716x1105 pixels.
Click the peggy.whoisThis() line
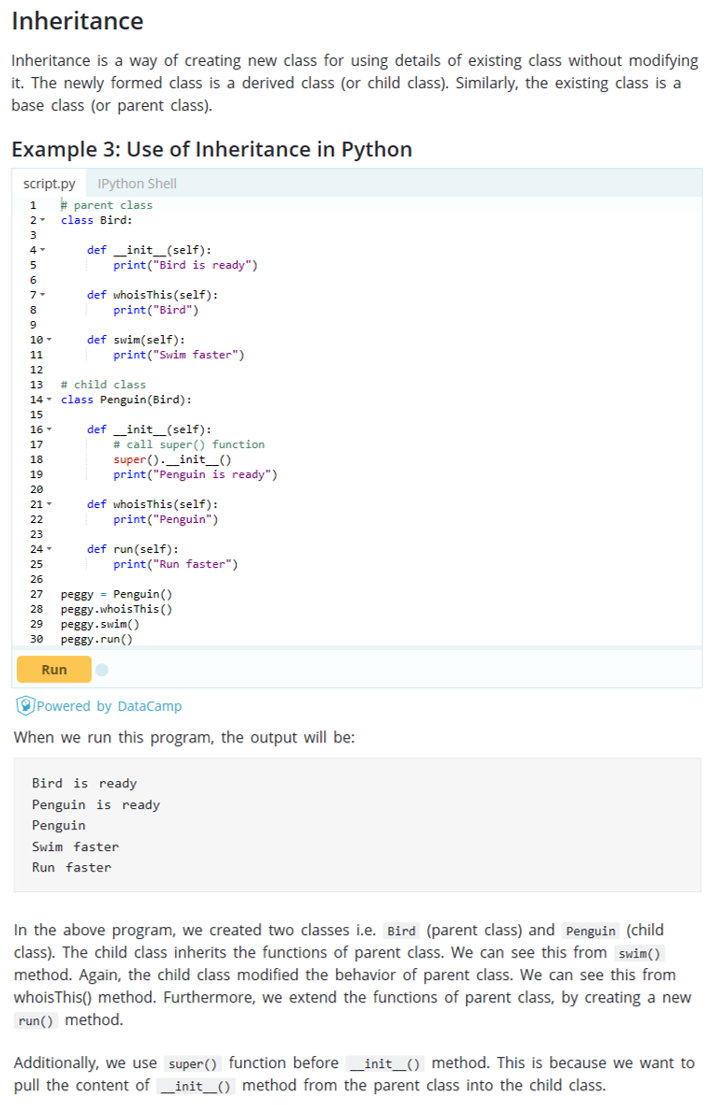tap(116, 609)
